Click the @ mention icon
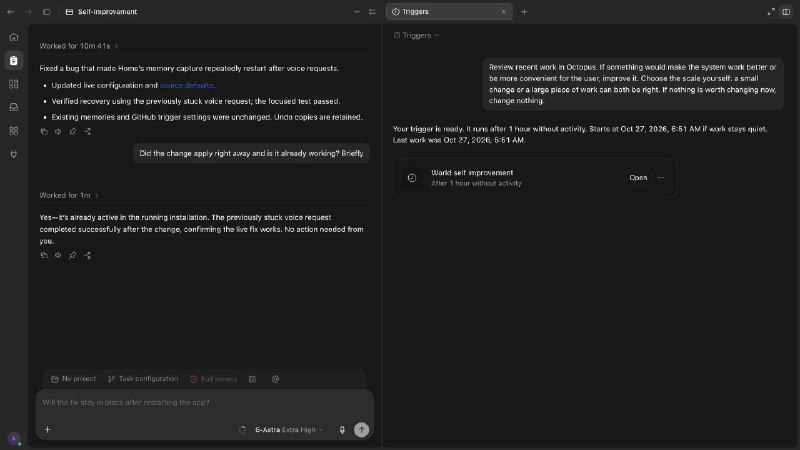 pos(276,379)
